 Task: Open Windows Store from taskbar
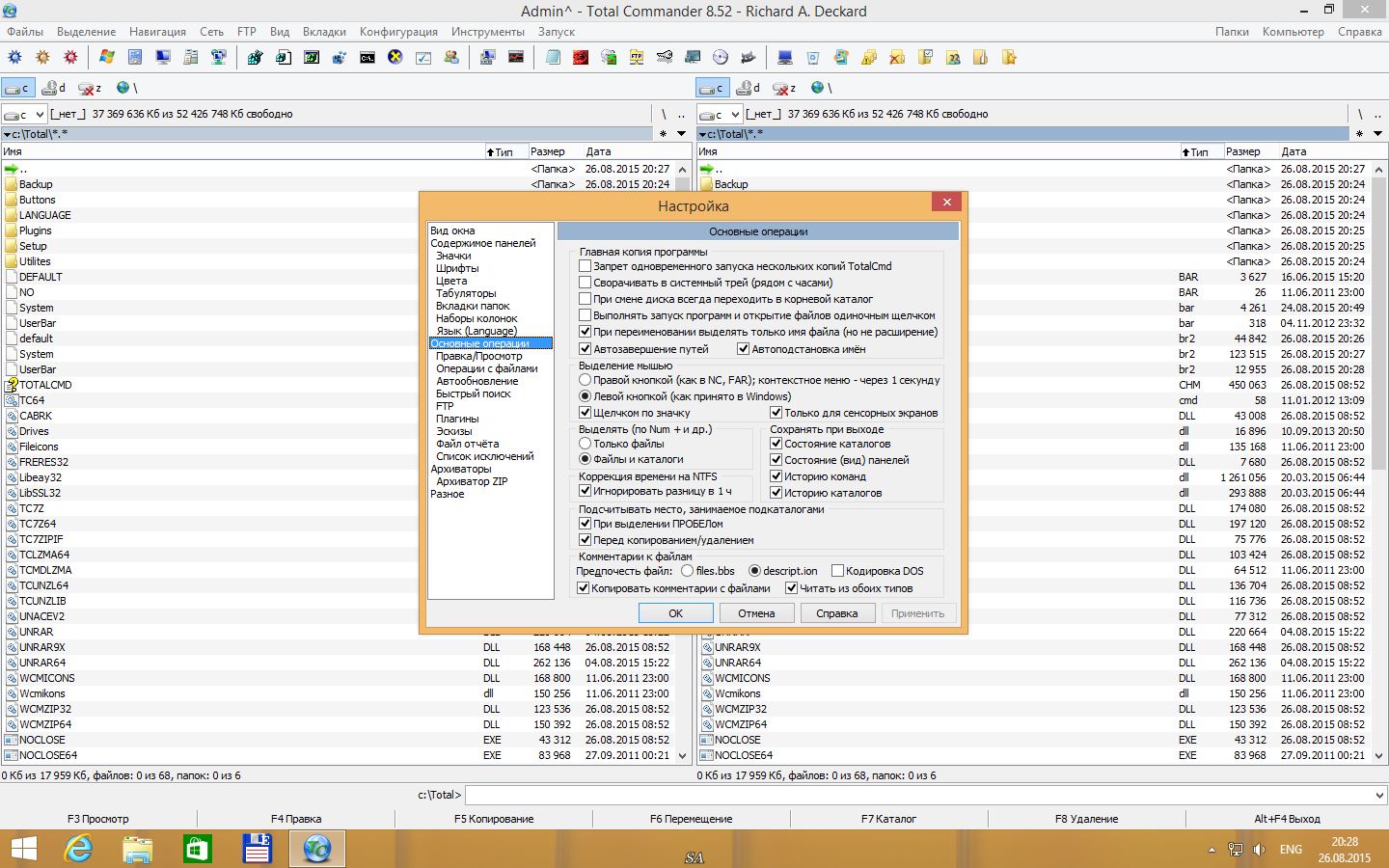198,849
